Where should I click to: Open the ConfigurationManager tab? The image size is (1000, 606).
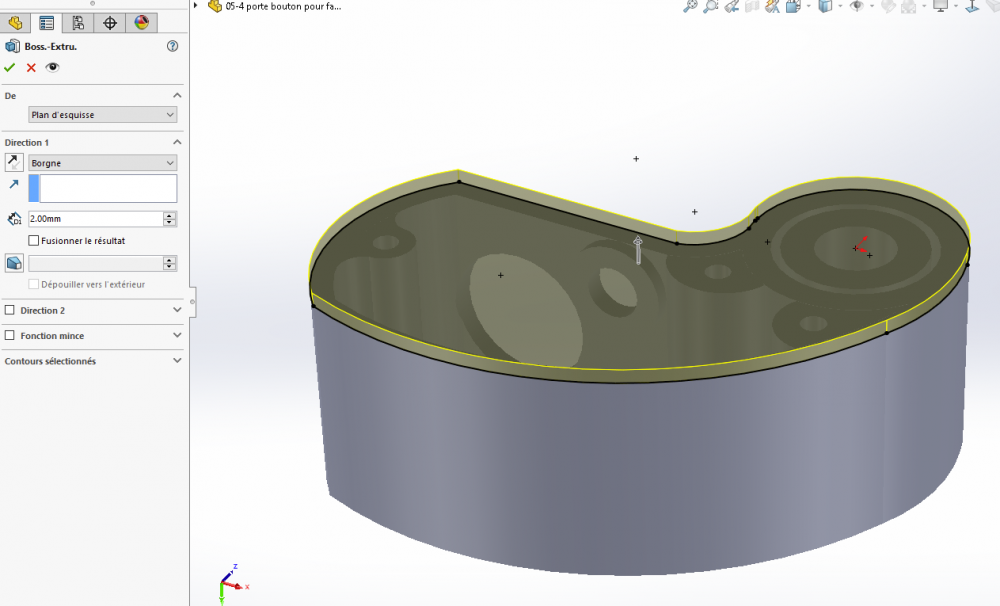78,23
